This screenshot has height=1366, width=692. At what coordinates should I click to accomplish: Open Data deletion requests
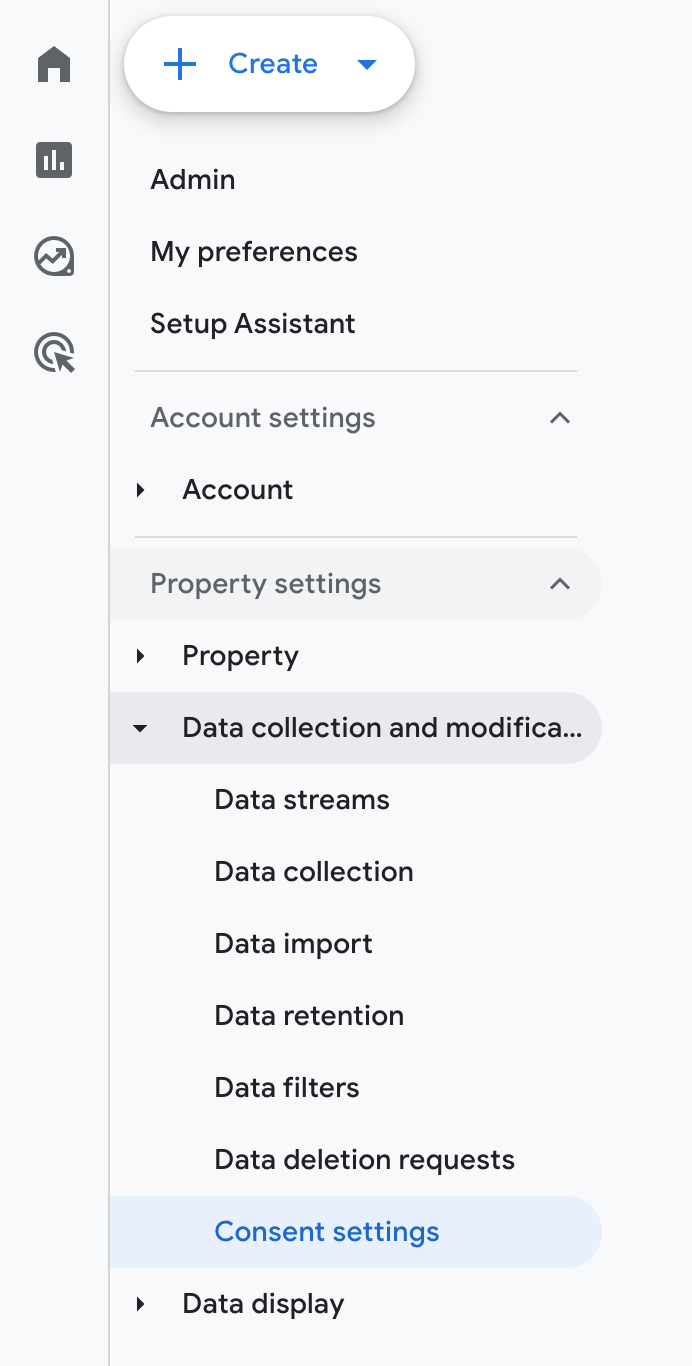(x=364, y=1160)
